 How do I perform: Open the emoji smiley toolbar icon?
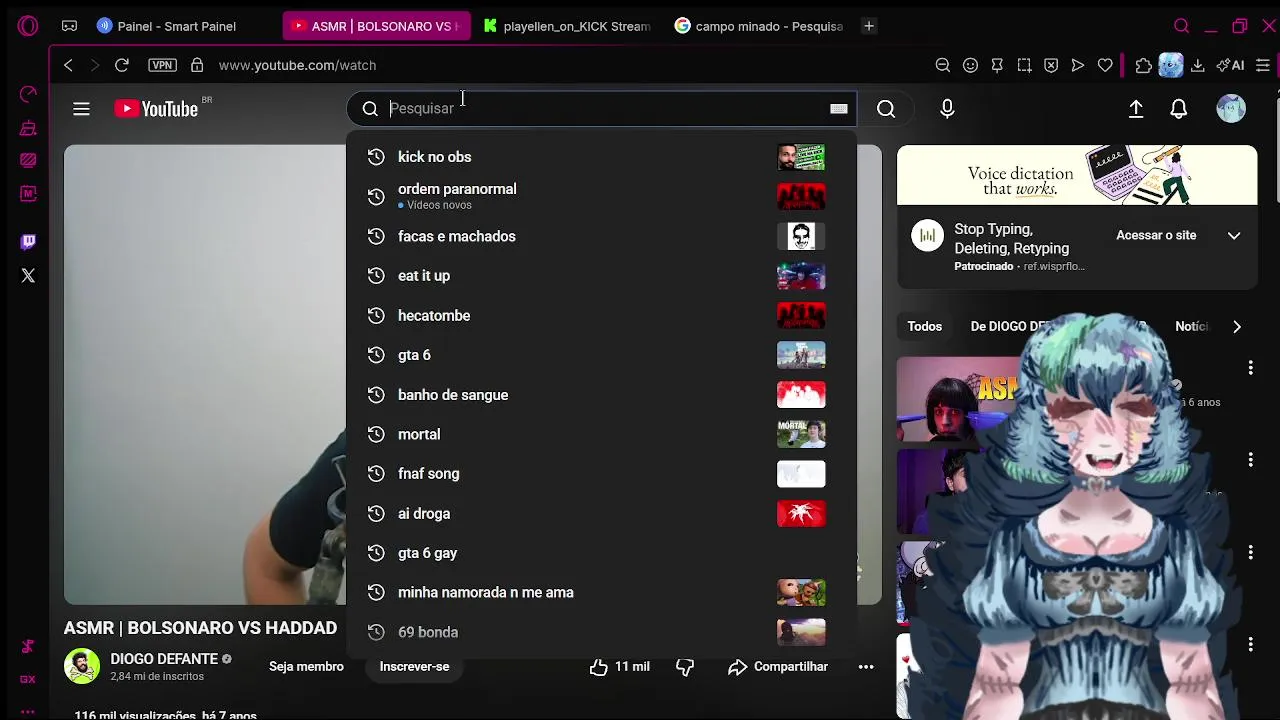pos(970,65)
